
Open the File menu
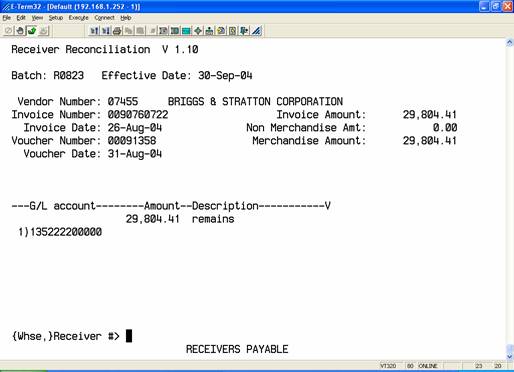click(x=7, y=18)
